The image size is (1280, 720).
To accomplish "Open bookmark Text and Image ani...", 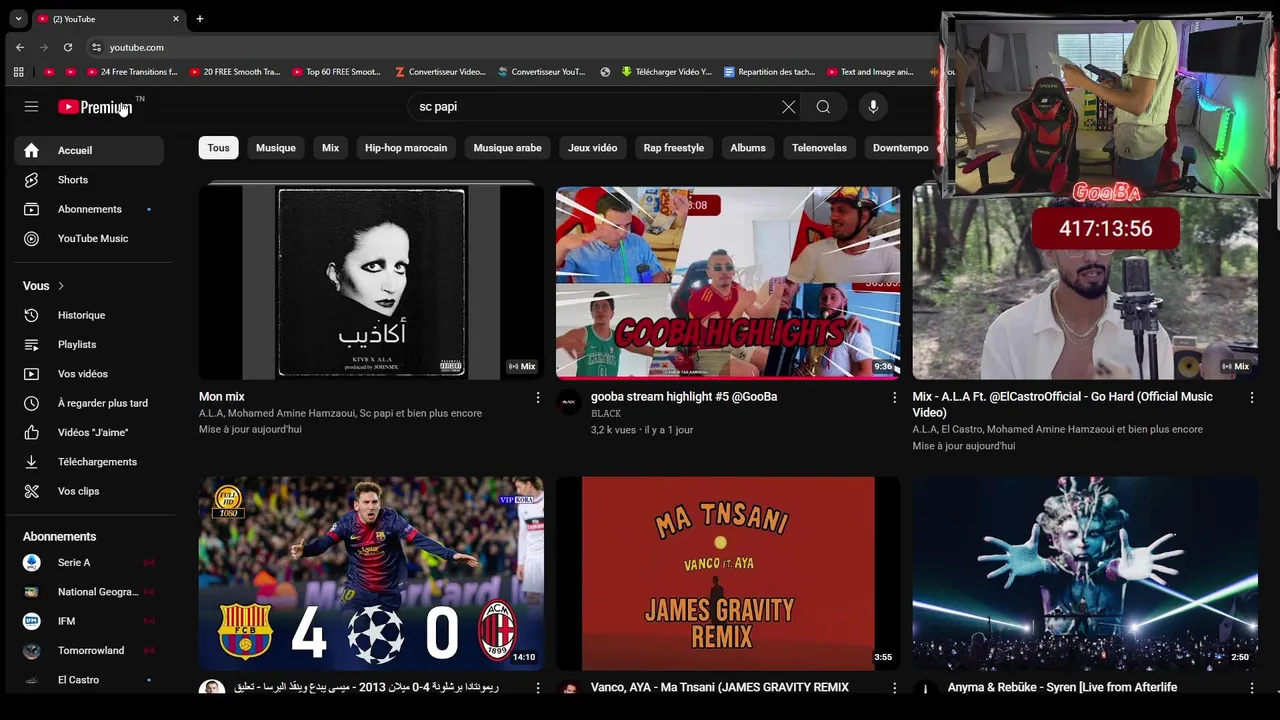I will 871,72.
